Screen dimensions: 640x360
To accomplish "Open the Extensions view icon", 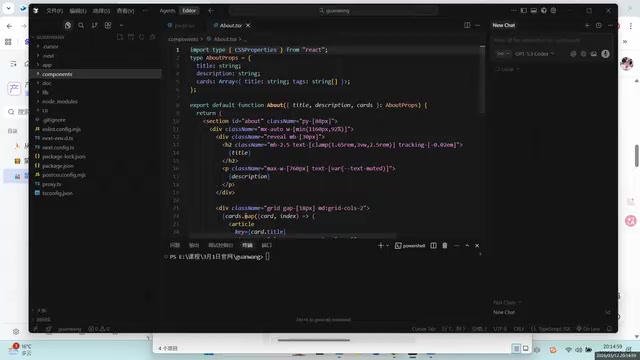I will 108,25.
